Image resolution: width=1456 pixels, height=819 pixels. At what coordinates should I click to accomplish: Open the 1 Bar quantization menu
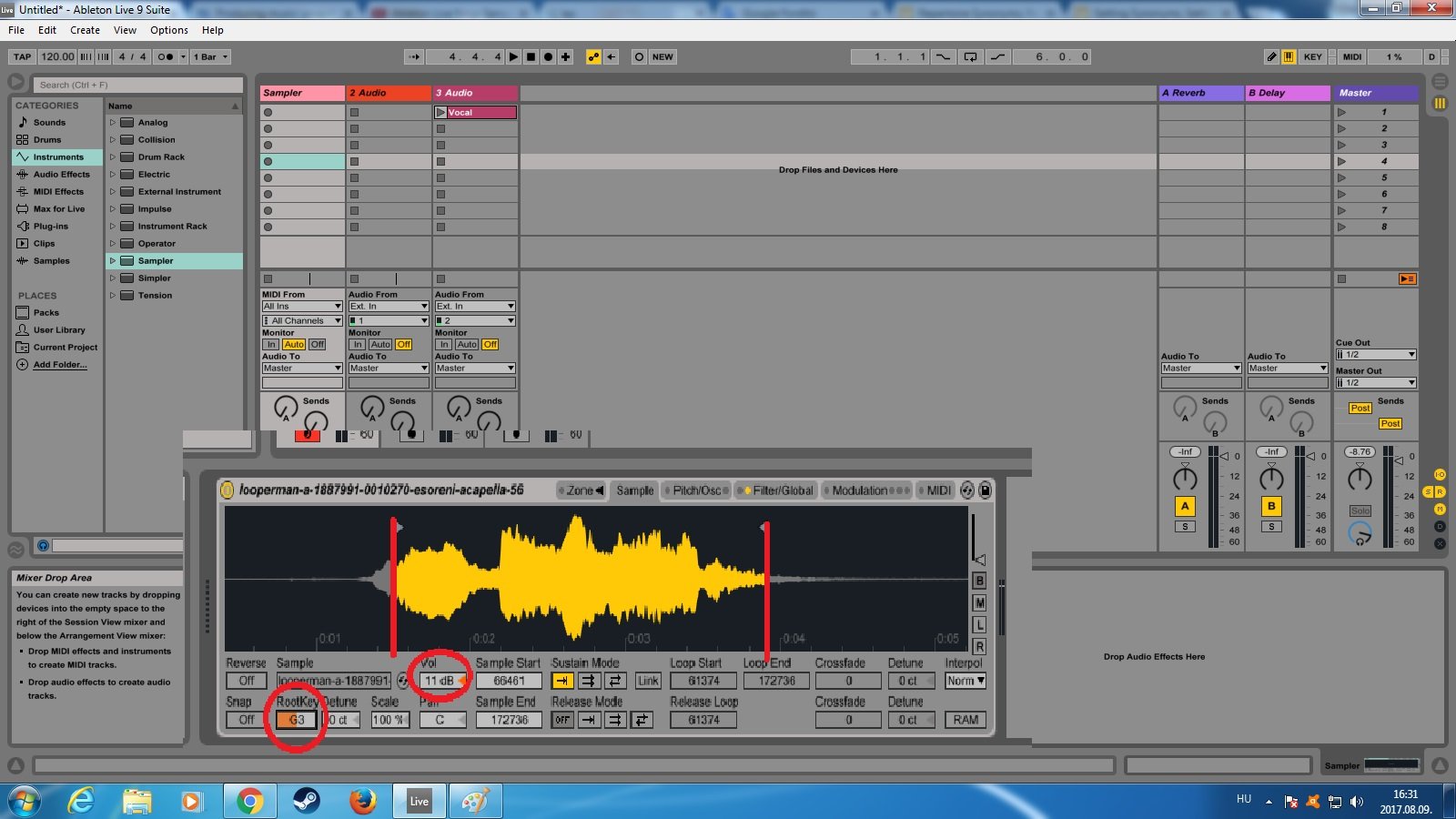point(210,56)
